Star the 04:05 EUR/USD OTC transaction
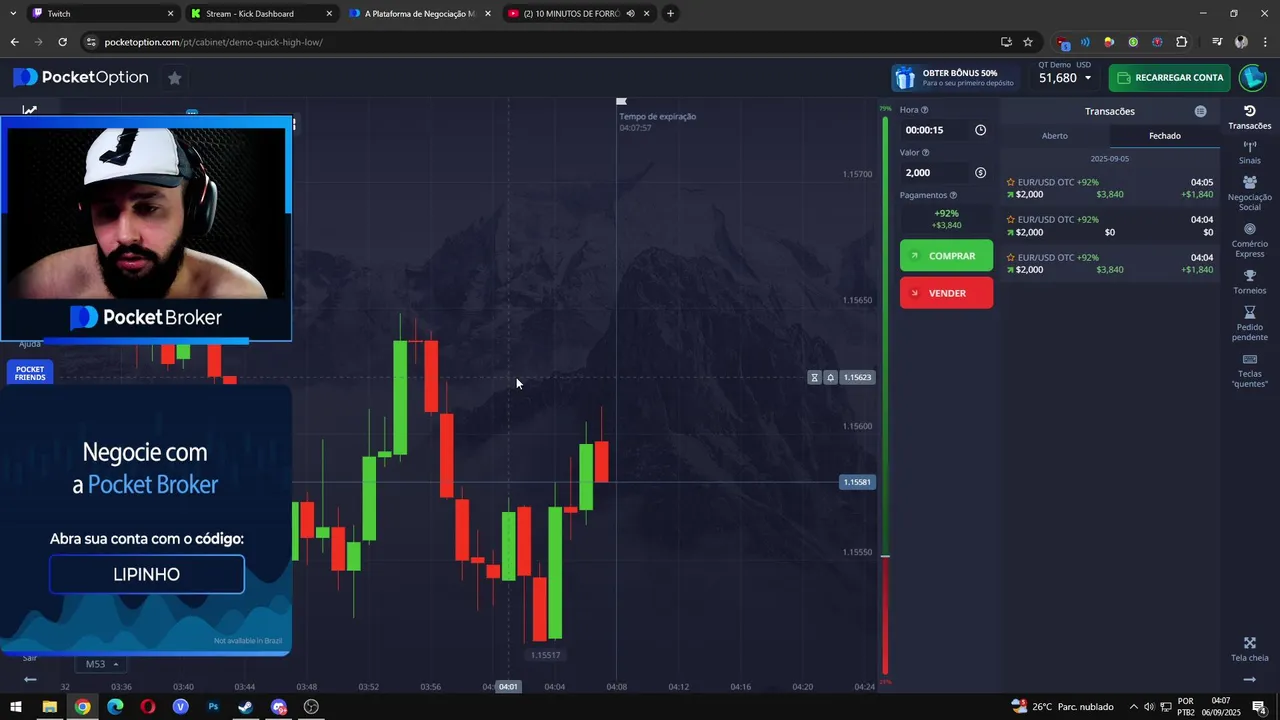Viewport: 1280px width, 720px height. [x=1010, y=182]
